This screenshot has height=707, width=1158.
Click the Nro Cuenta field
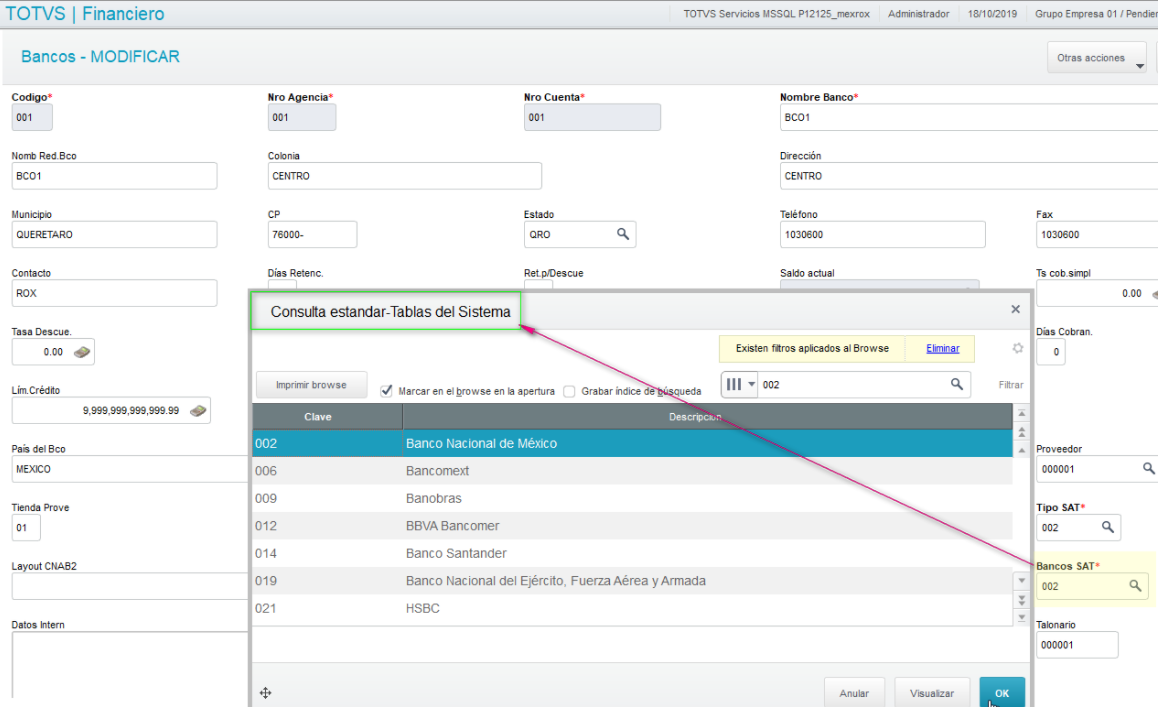coord(592,117)
